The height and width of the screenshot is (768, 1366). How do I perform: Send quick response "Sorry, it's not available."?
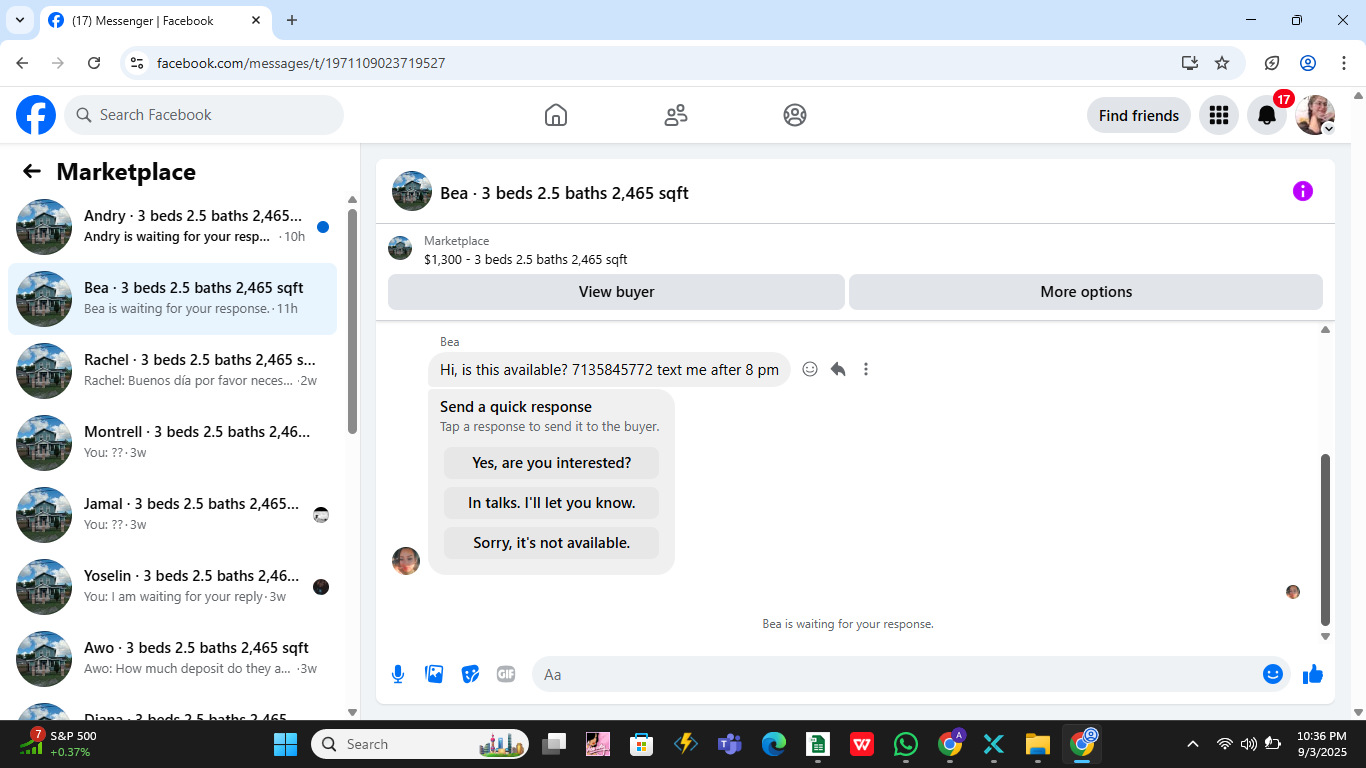point(552,543)
